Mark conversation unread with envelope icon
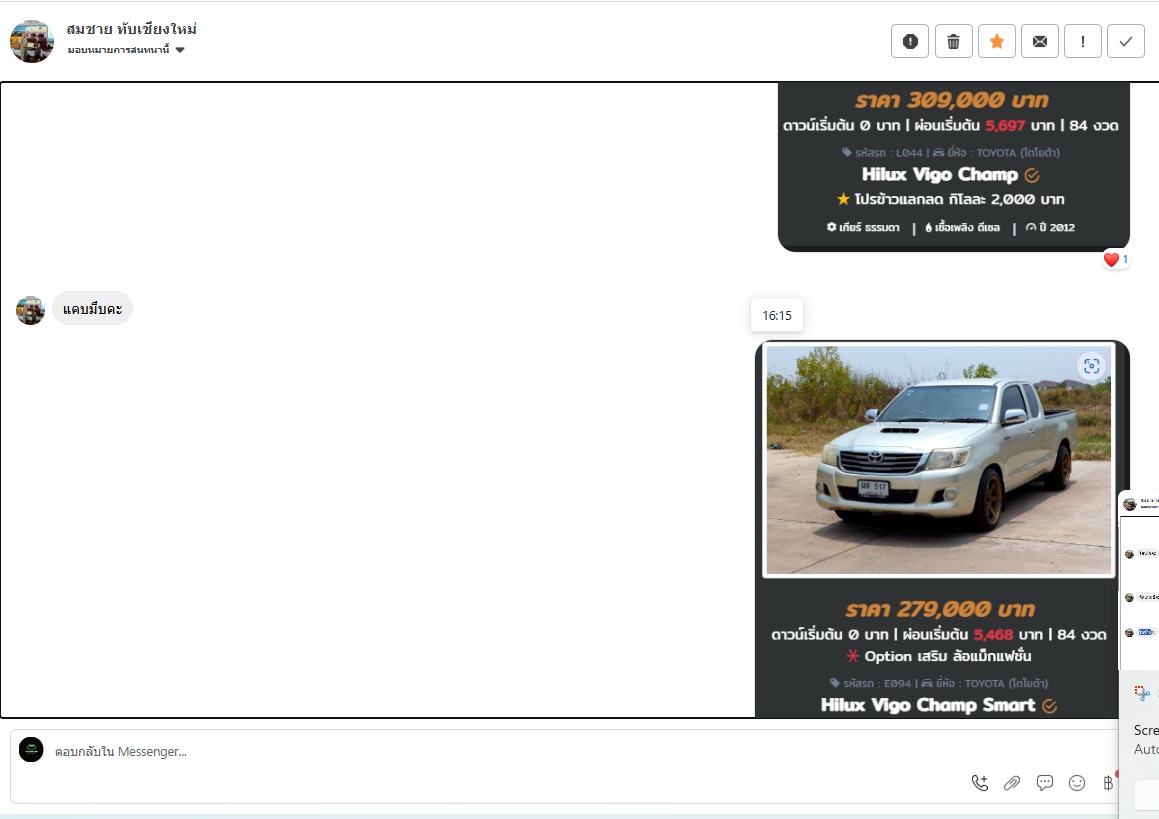Viewport: 1159px width, 819px height. pyautogui.click(x=1040, y=41)
